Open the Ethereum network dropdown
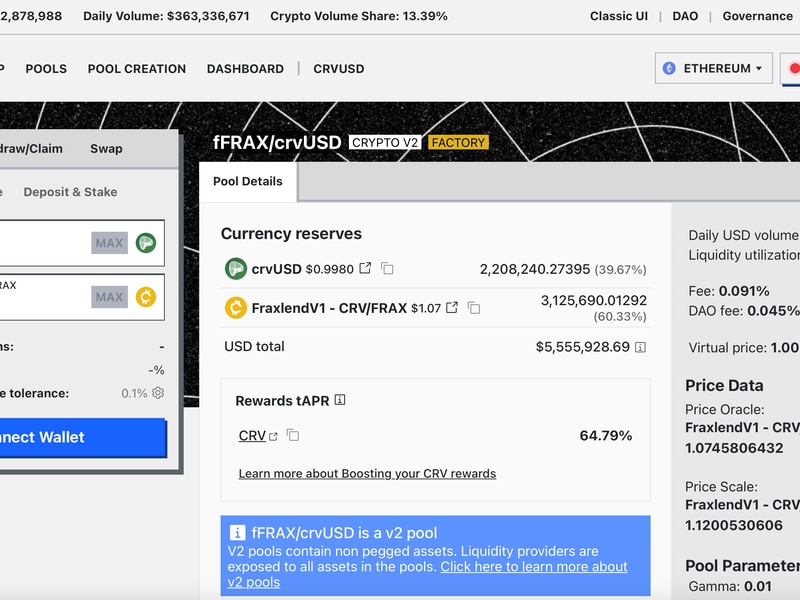This screenshot has width=800, height=600. coord(713,68)
